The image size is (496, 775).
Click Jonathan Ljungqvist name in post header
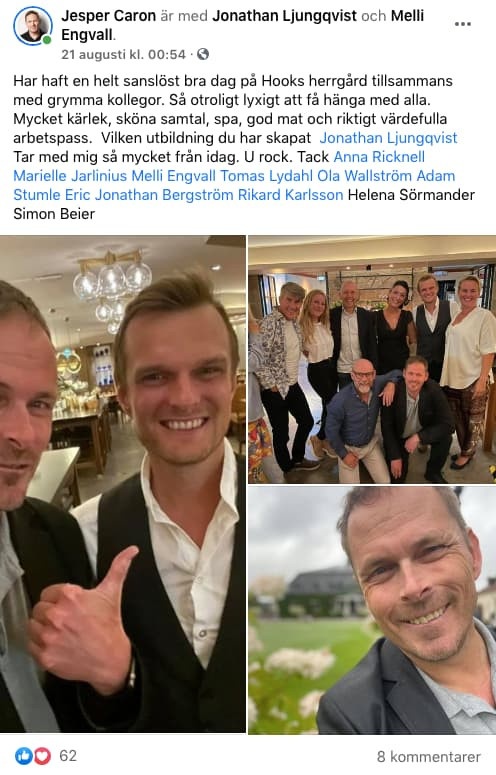(x=285, y=16)
